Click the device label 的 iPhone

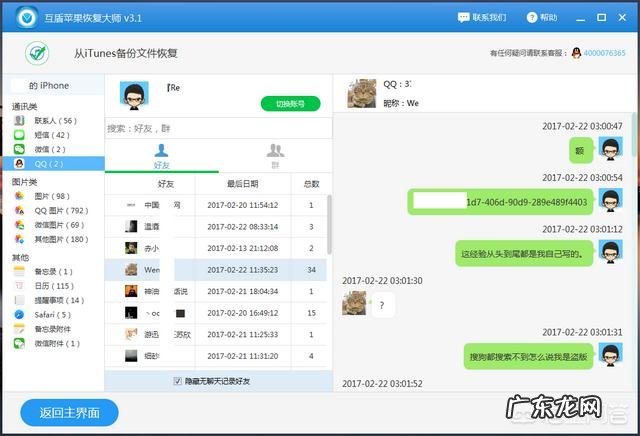[49, 86]
